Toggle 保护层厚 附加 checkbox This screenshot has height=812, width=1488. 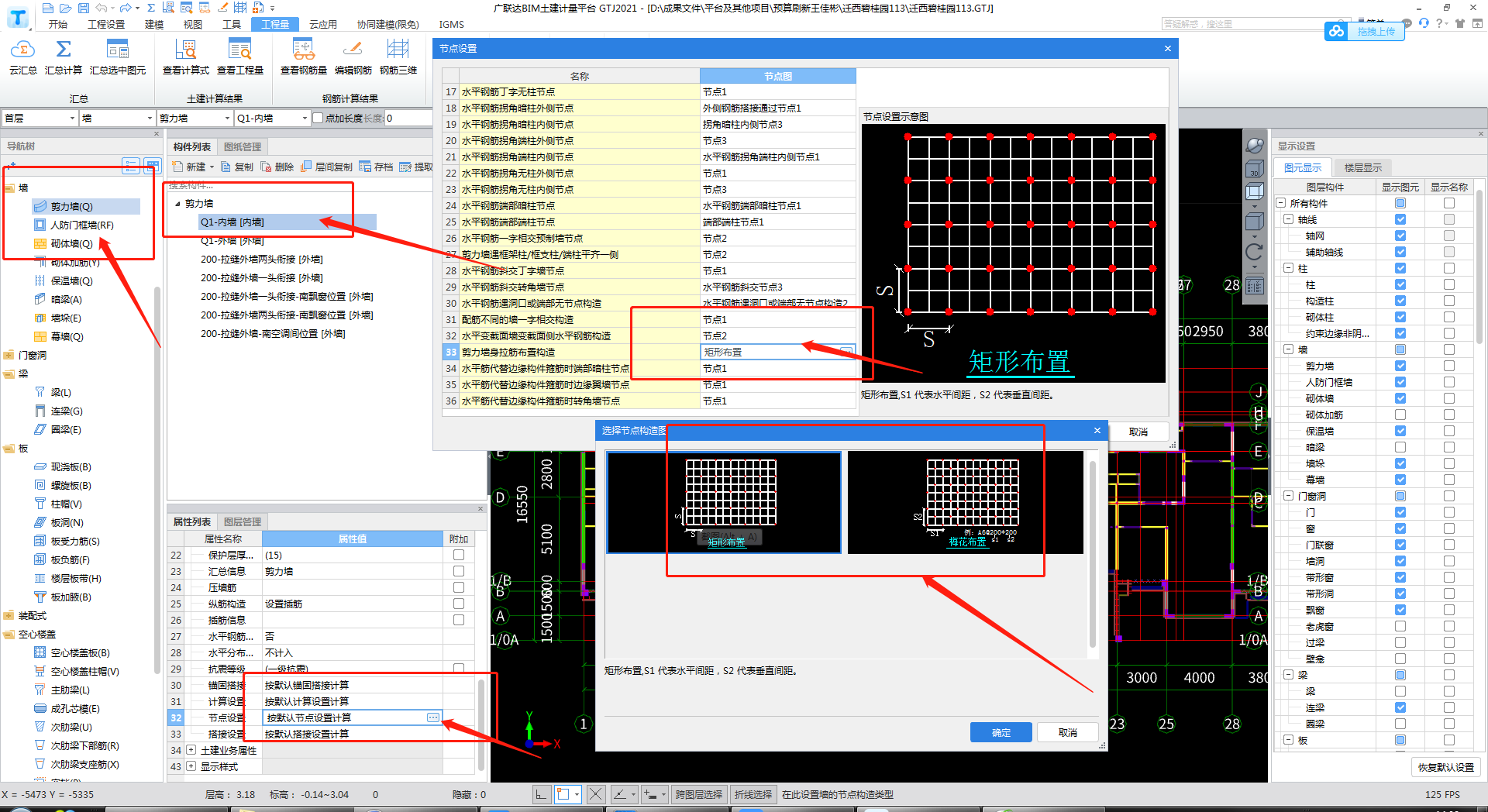click(459, 555)
